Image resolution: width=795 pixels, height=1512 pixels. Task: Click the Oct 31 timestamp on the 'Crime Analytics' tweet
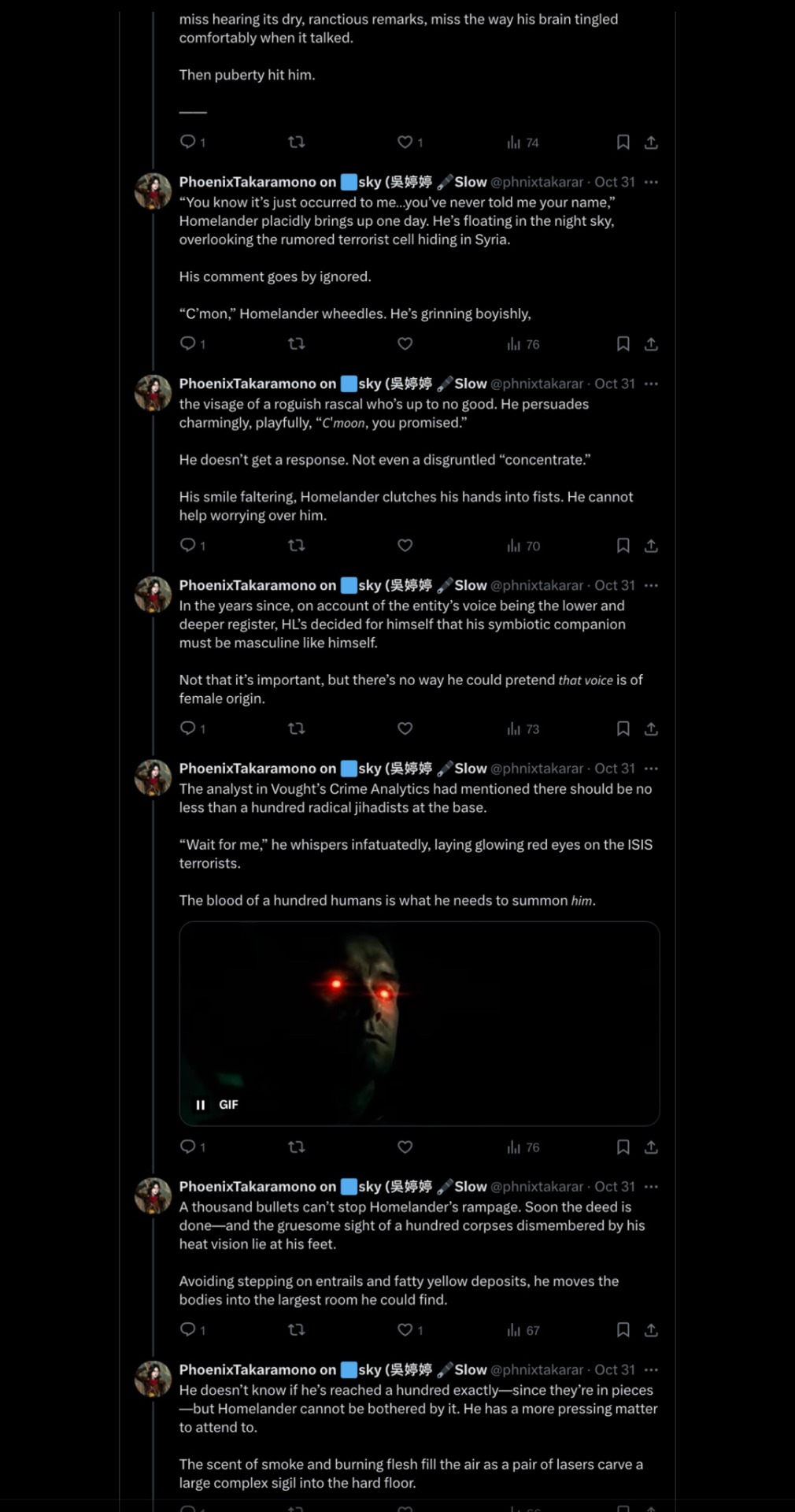(615, 769)
